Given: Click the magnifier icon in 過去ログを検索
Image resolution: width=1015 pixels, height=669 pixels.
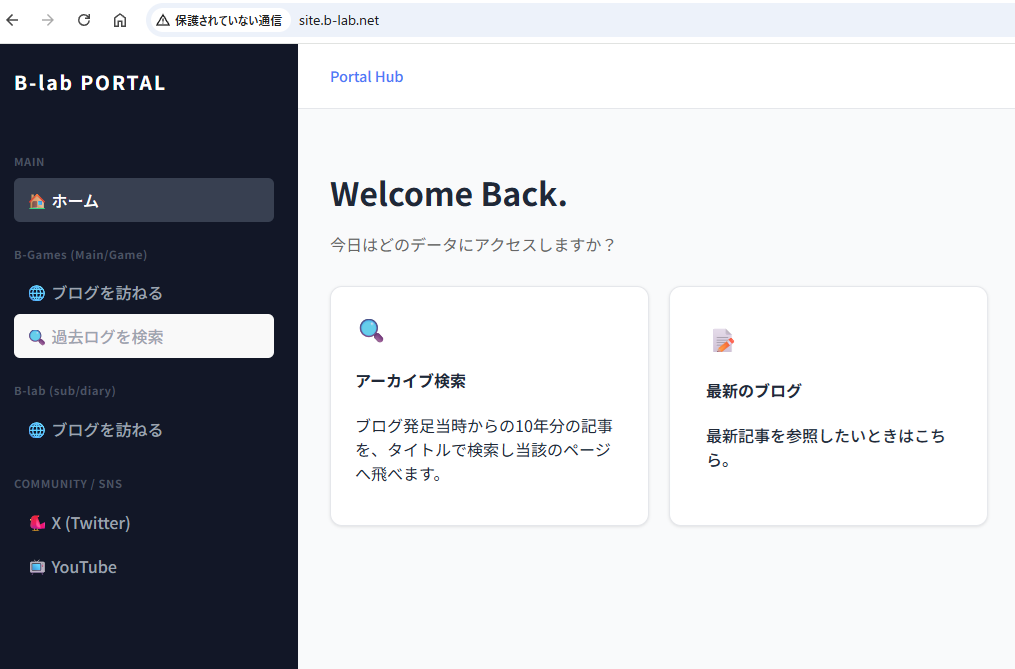Looking at the screenshot, I should (x=37, y=337).
